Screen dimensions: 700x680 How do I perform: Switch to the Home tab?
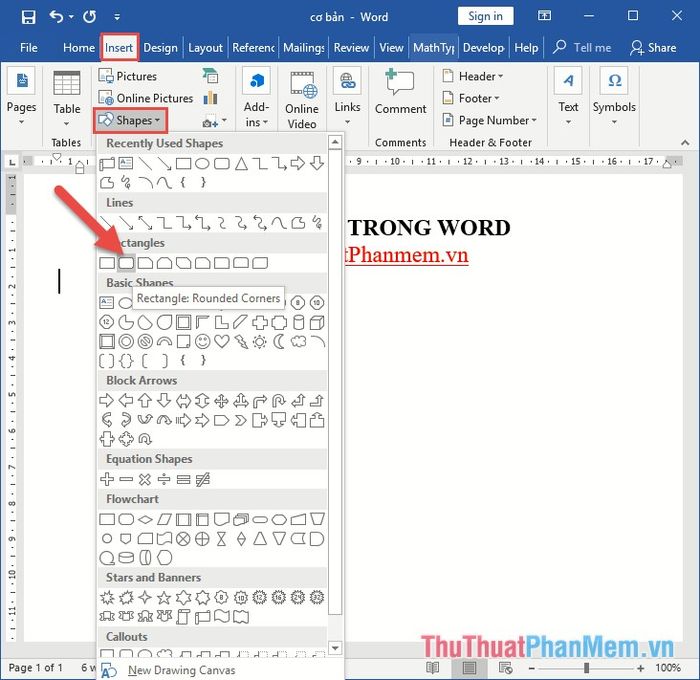tap(79, 47)
